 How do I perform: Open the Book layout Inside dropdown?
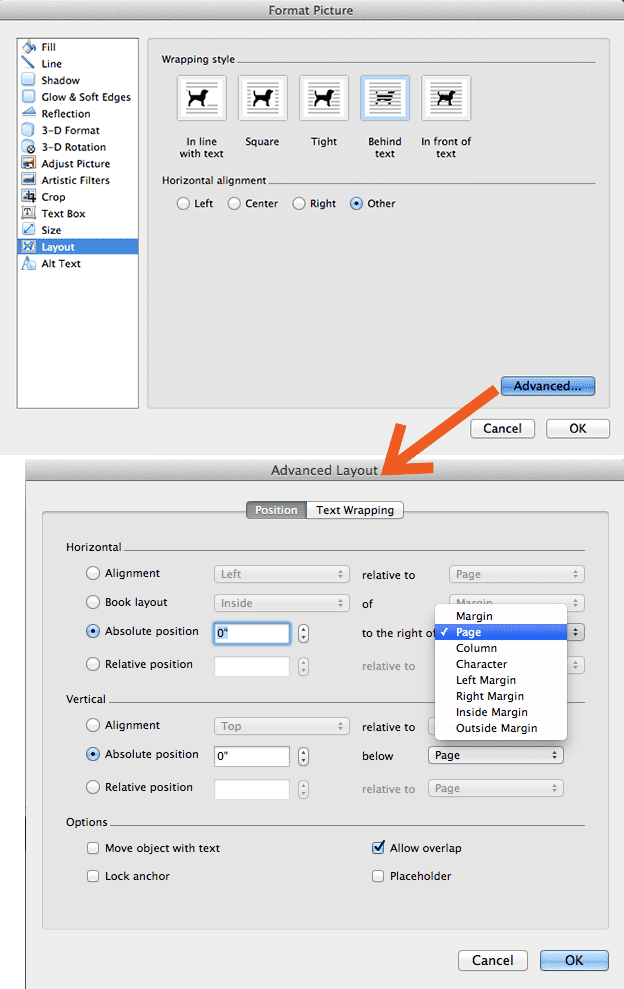tap(281, 603)
